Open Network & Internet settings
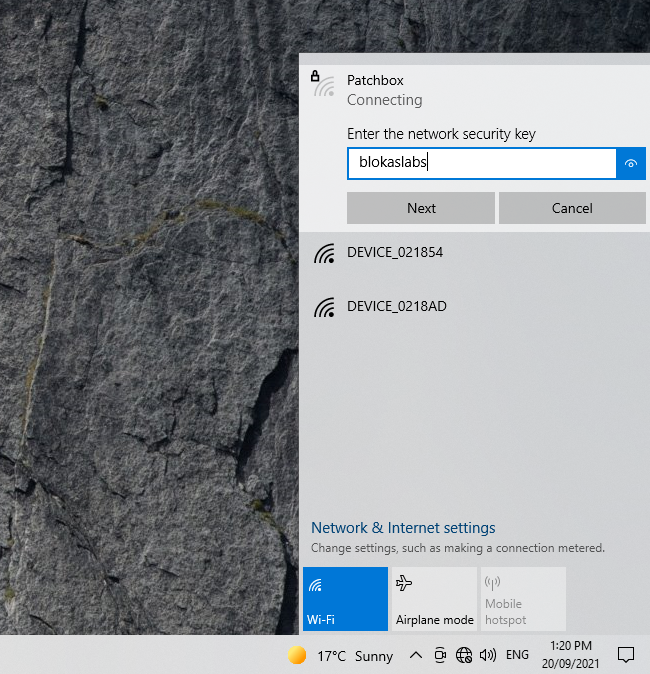Image resolution: width=650 pixels, height=674 pixels. 403,528
